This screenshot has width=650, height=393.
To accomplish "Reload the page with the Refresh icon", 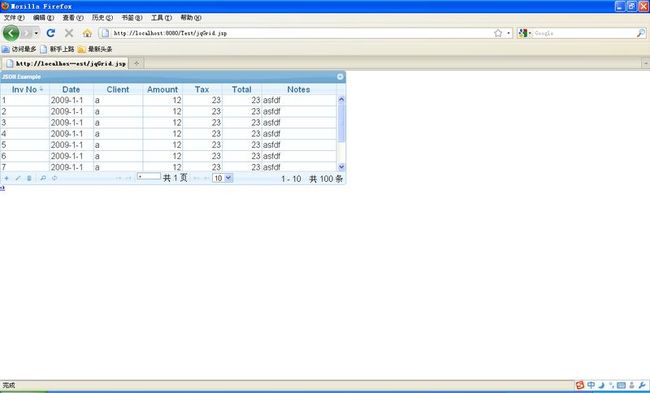I will 51,33.
